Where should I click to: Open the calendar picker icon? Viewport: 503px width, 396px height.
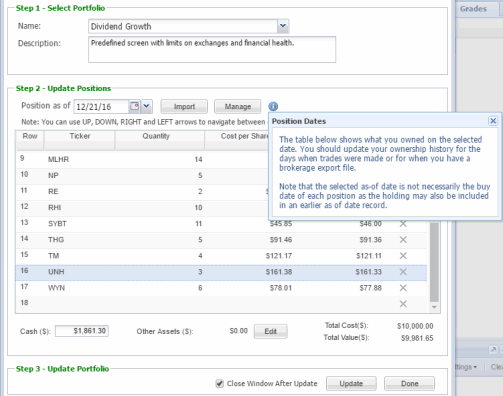pyautogui.click(x=134, y=106)
